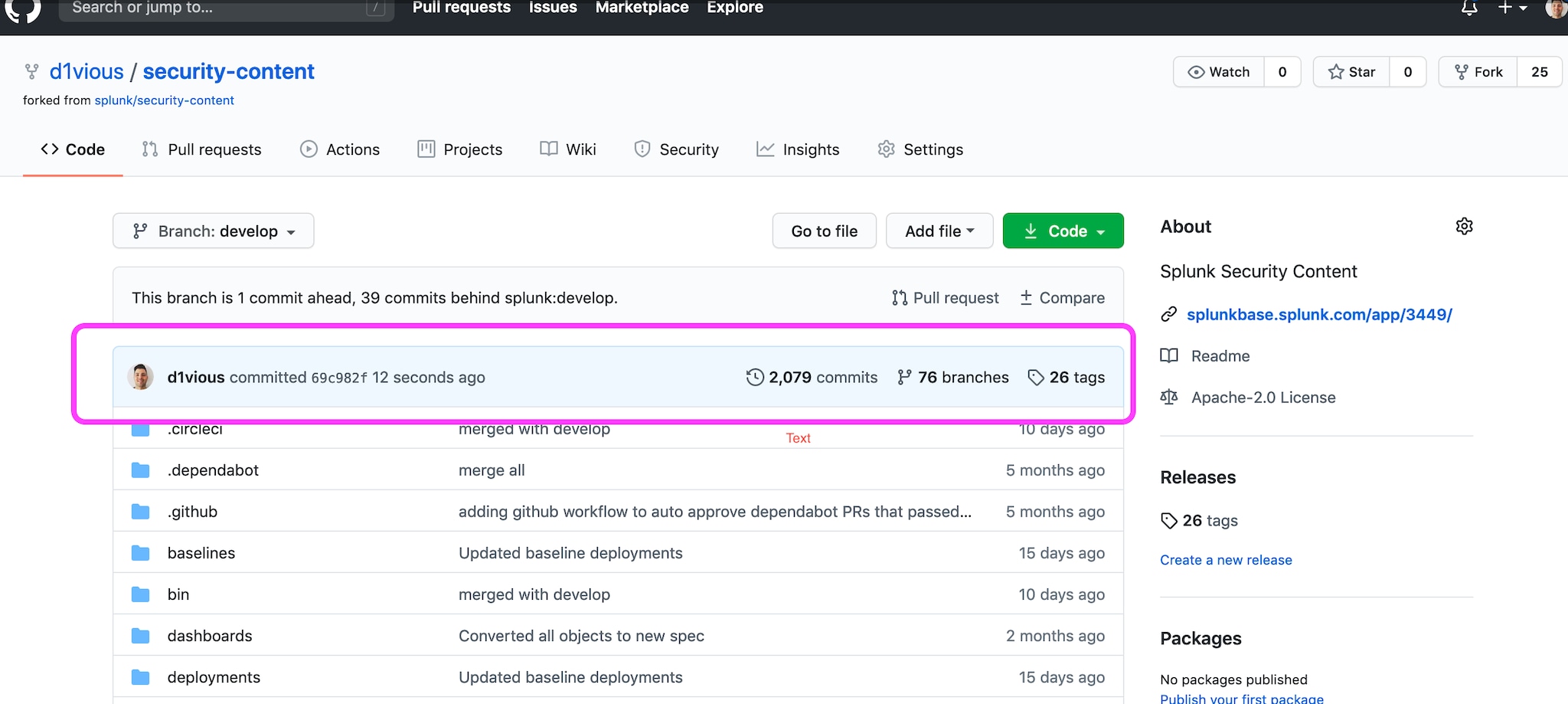Open Marketplace in top navigation
Screen dimensions: 1568x704
pyautogui.click(x=642, y=8)
